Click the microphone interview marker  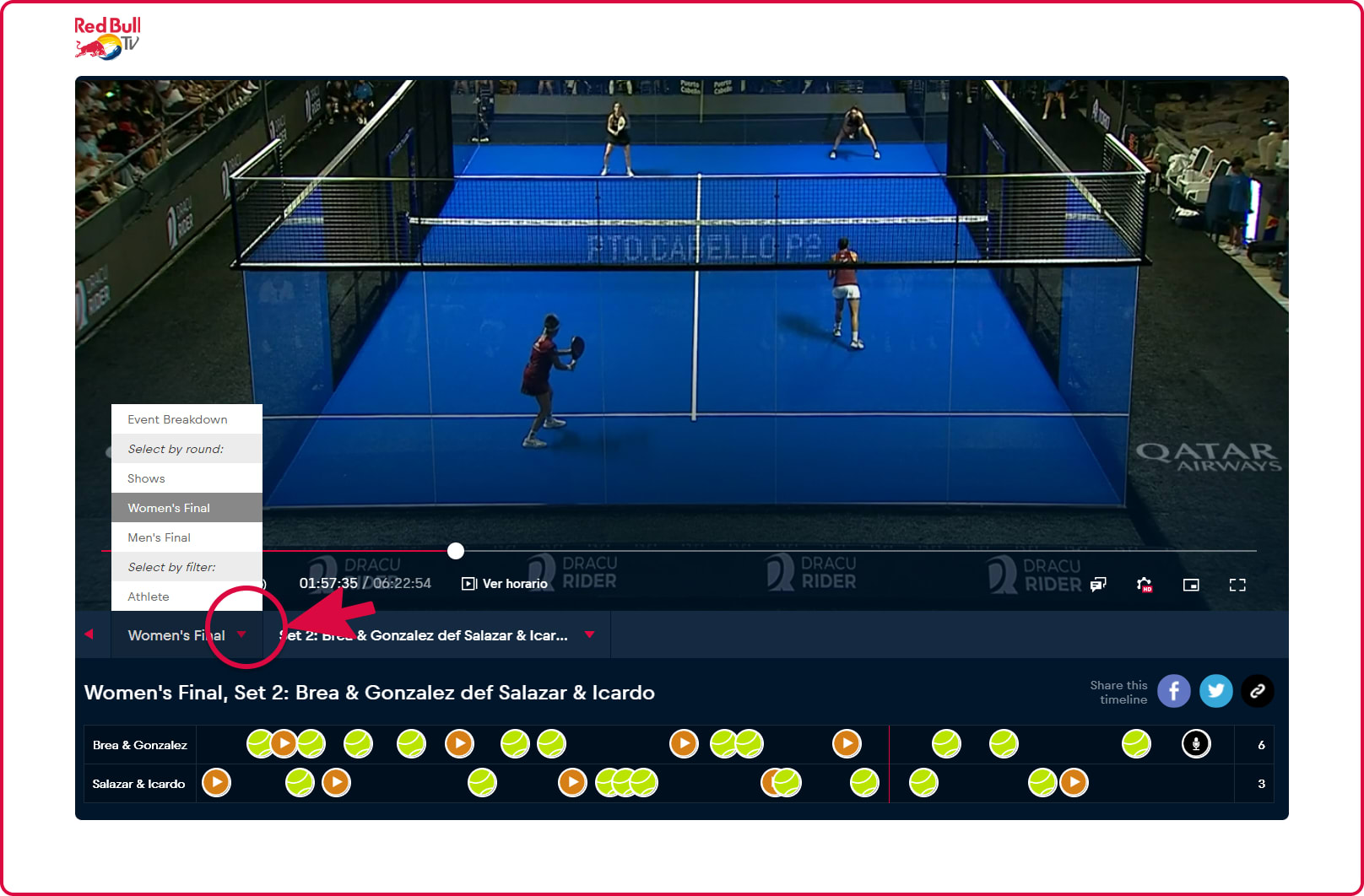[1195, 744]
